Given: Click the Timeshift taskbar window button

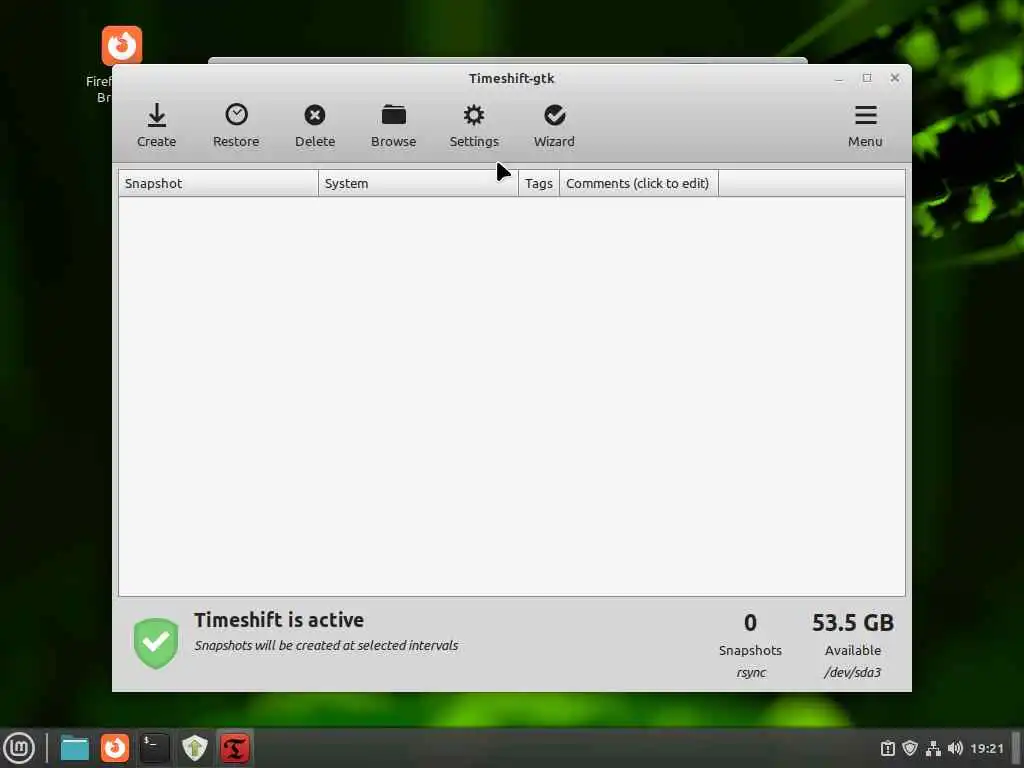Looking at the screenshot, I should click(235, 748).
